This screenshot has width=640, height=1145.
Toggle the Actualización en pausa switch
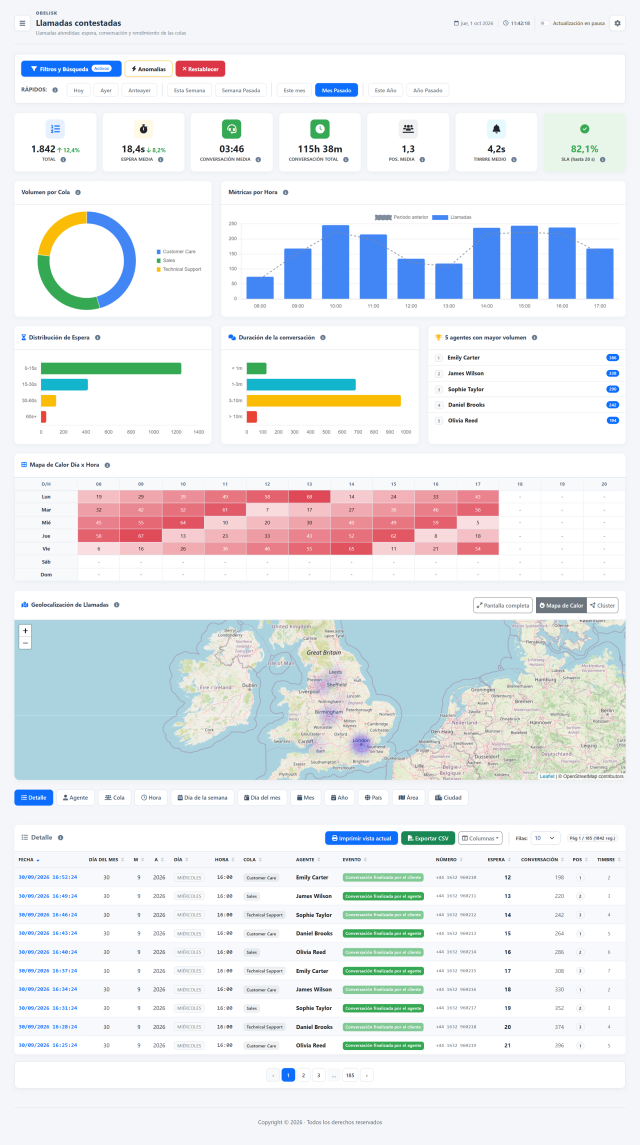(544, 23)
